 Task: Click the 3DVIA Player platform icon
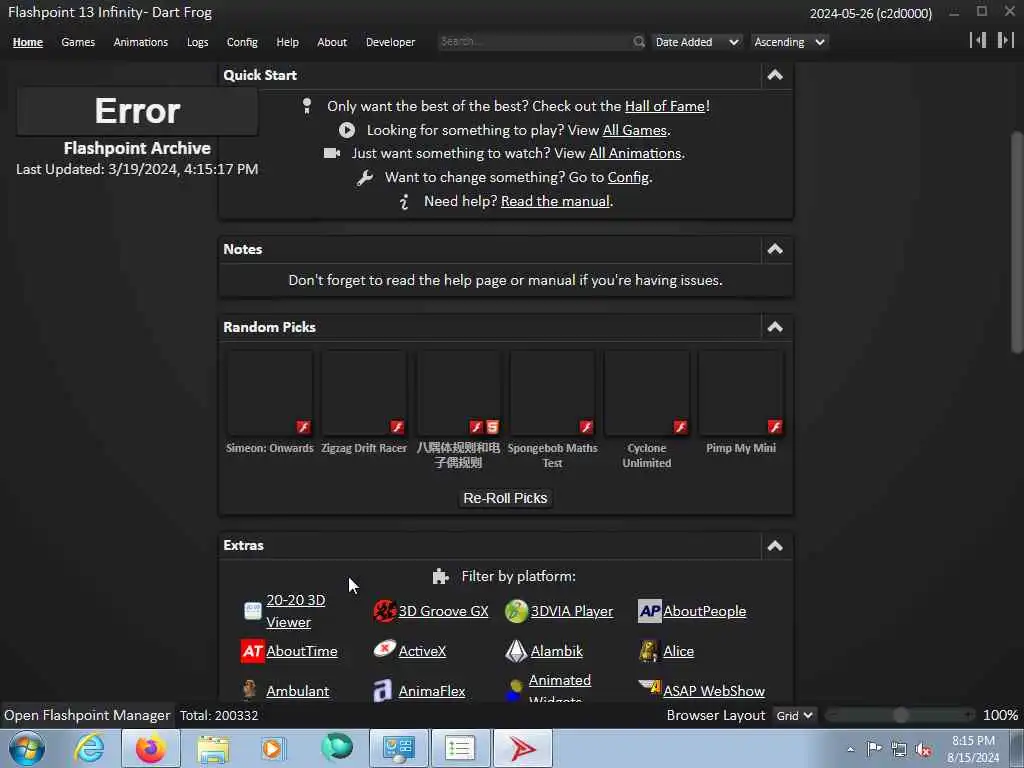pos(517,611)
